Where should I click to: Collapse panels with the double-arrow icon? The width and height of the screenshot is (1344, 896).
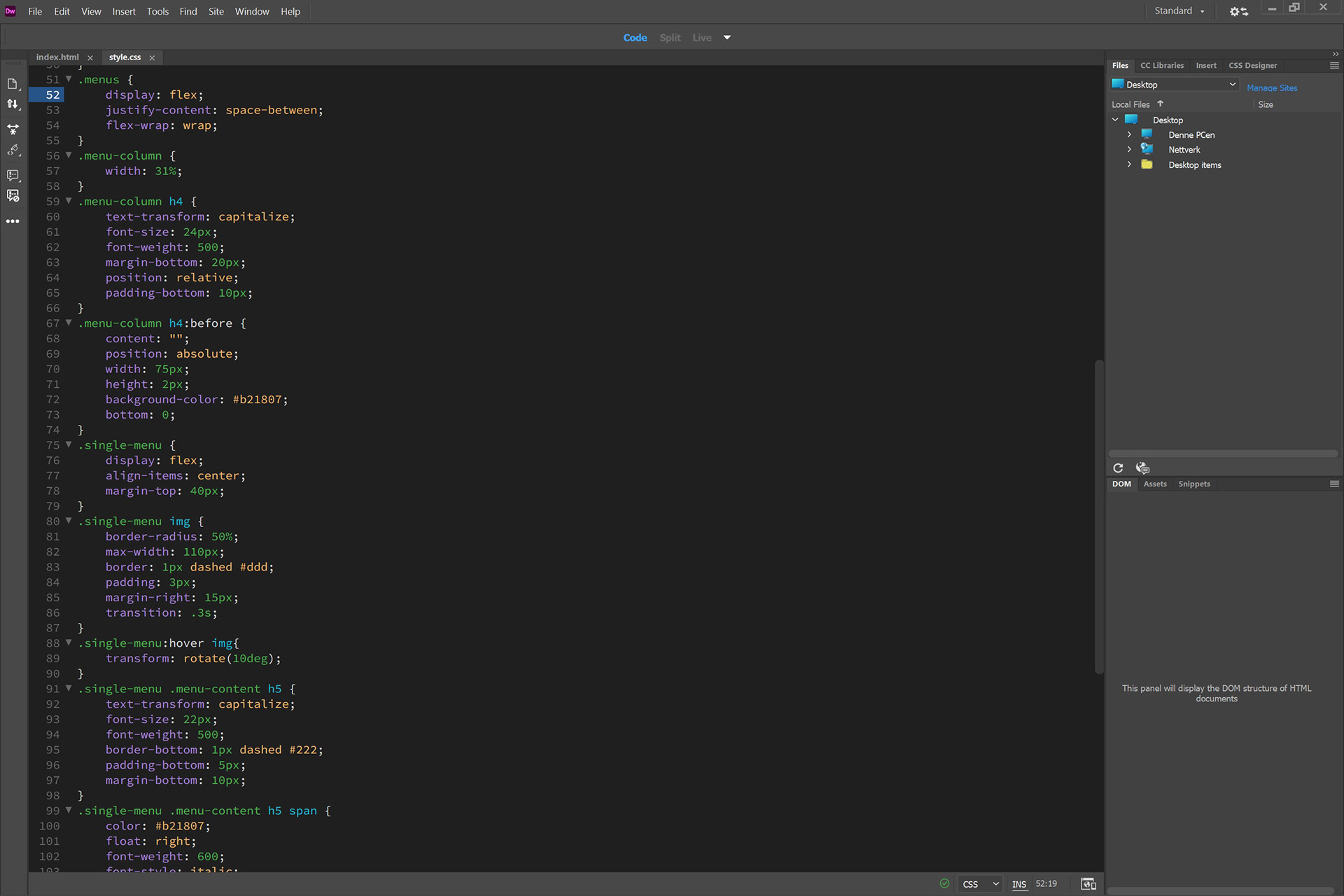coord(1335,54)
